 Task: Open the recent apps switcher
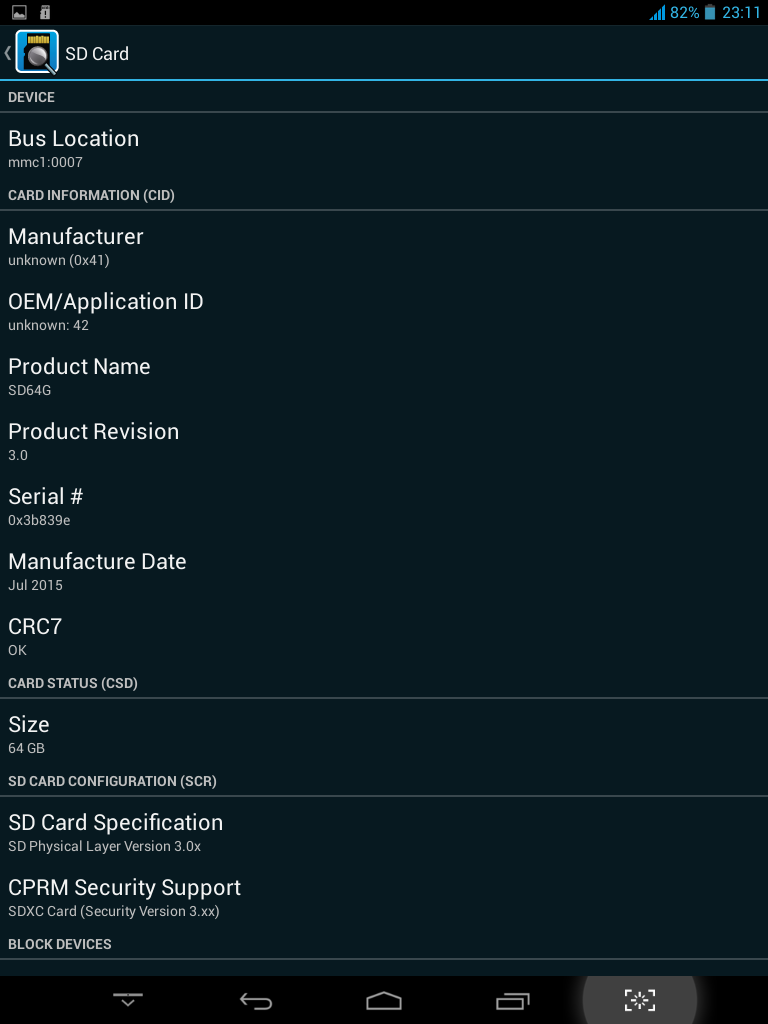[512, 1000]
